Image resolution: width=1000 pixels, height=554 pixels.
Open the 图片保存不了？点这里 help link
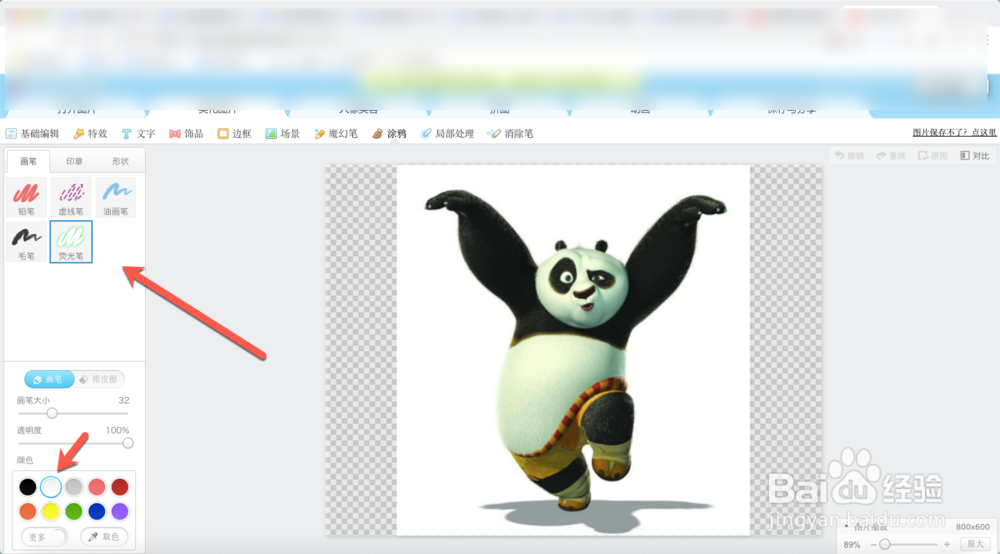coord(954,133)
